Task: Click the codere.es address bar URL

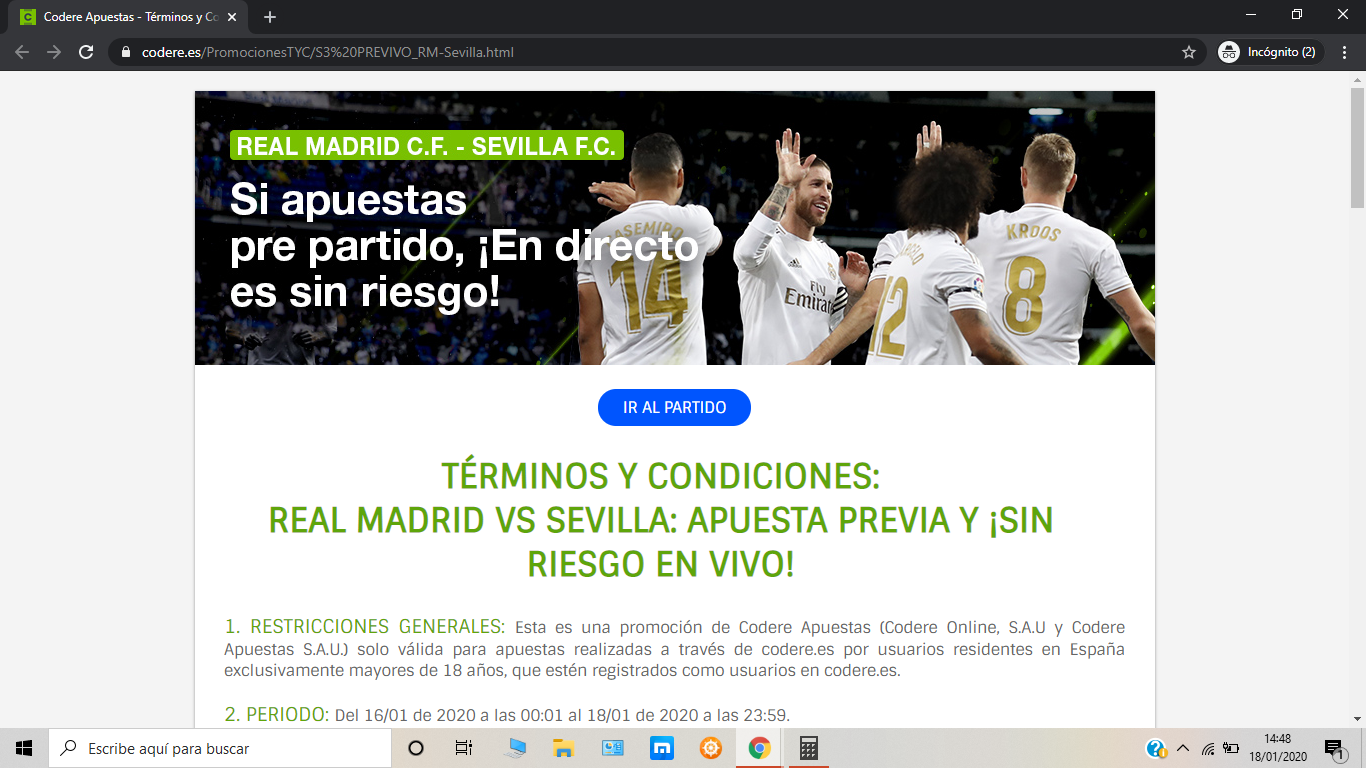Action: [328, 52]
